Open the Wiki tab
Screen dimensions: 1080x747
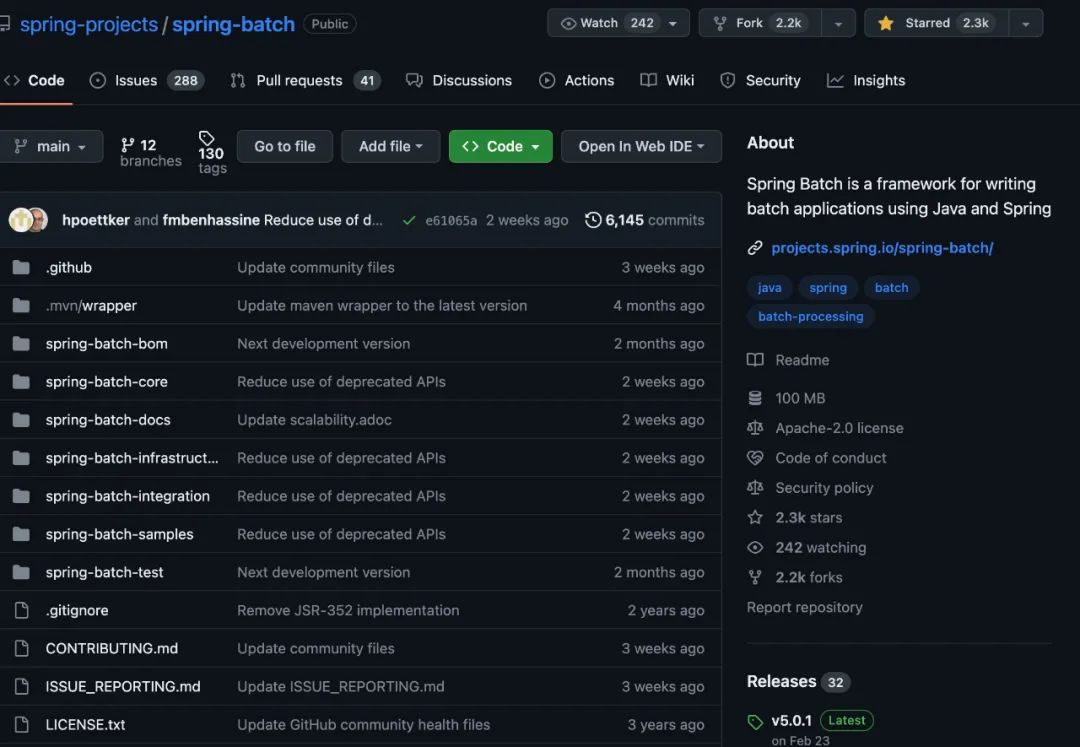tap(667, 81)
